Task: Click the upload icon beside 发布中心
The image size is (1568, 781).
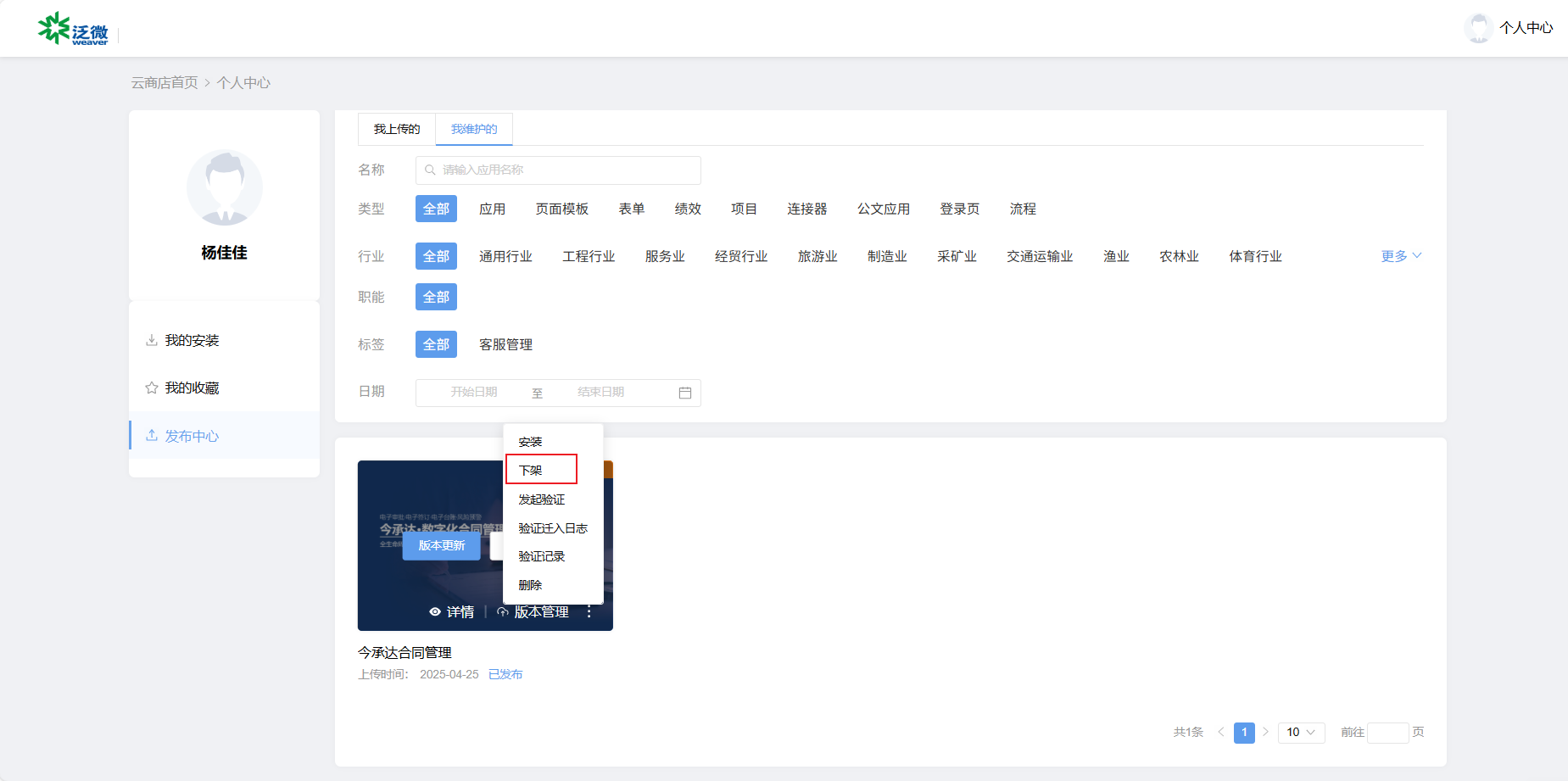Action: click(x=152, y=435)
